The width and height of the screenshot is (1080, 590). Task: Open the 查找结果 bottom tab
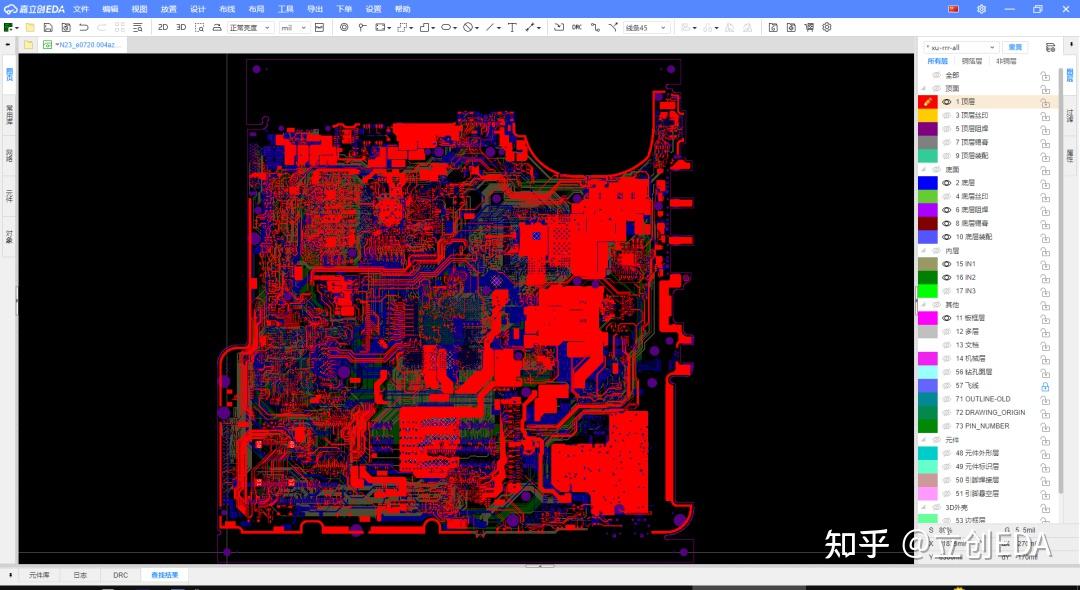tap(165, 575)
